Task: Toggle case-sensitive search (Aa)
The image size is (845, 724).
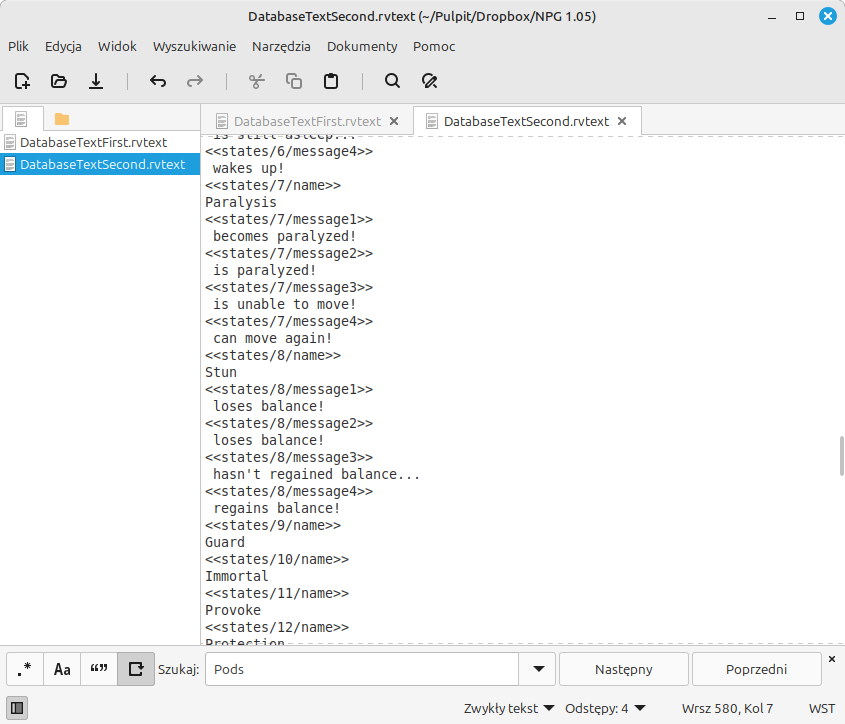Action: click(62, 669)
